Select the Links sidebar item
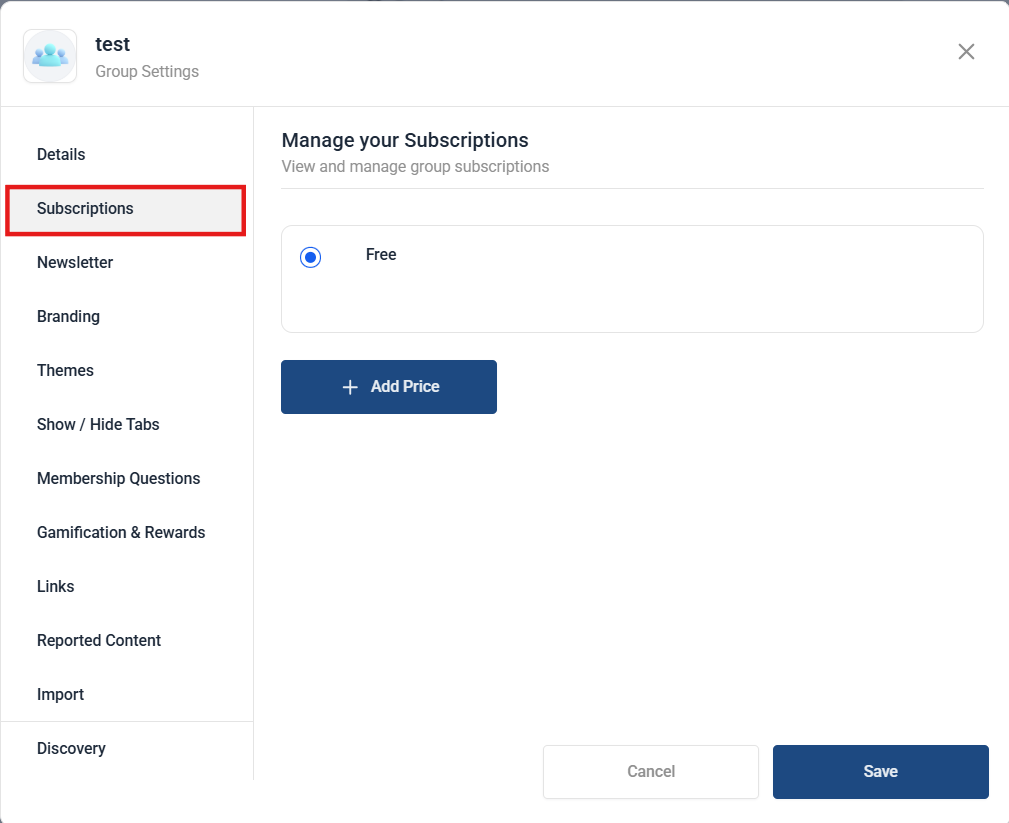This screenshot has width=1009, height=823. (x=56, y=587)
